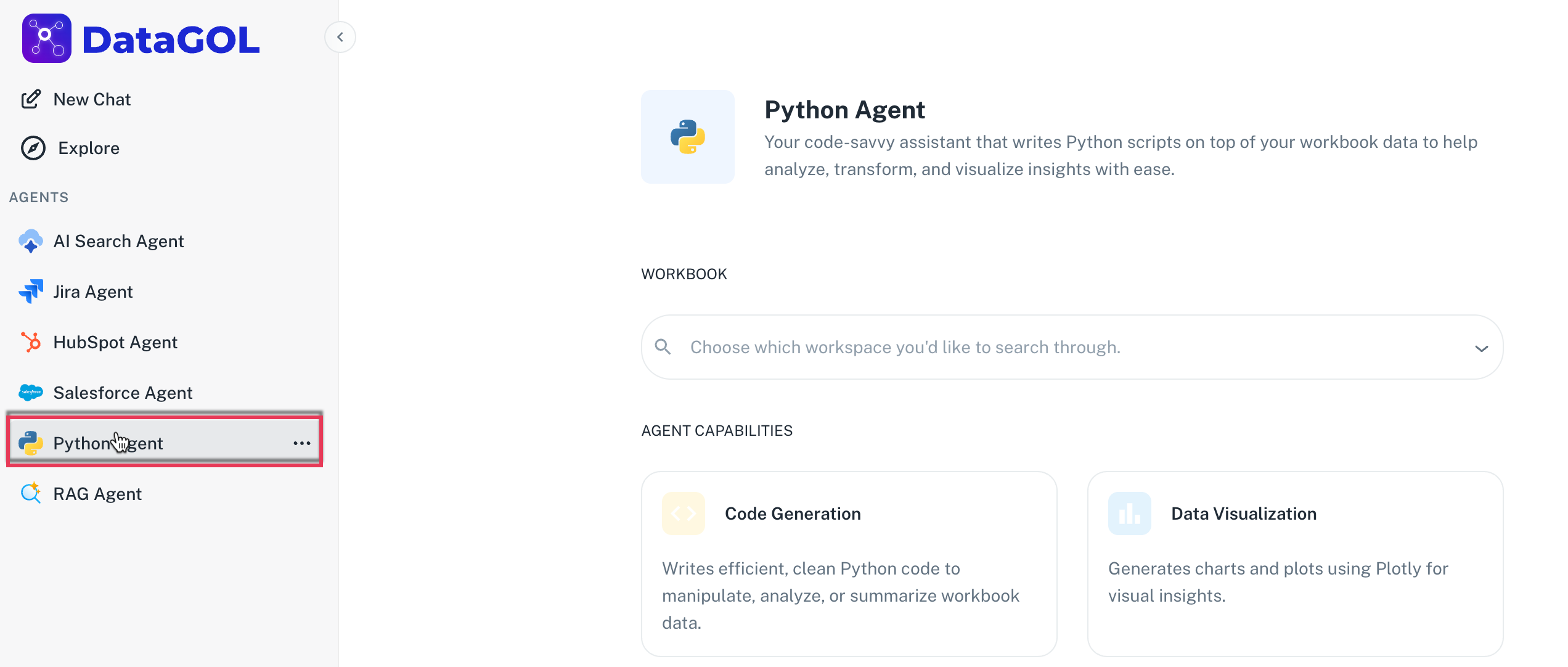1568x667 pixels.
Task: Click the Choose workspace search field
Action: pyautogui.click(x=1072, y=347)
